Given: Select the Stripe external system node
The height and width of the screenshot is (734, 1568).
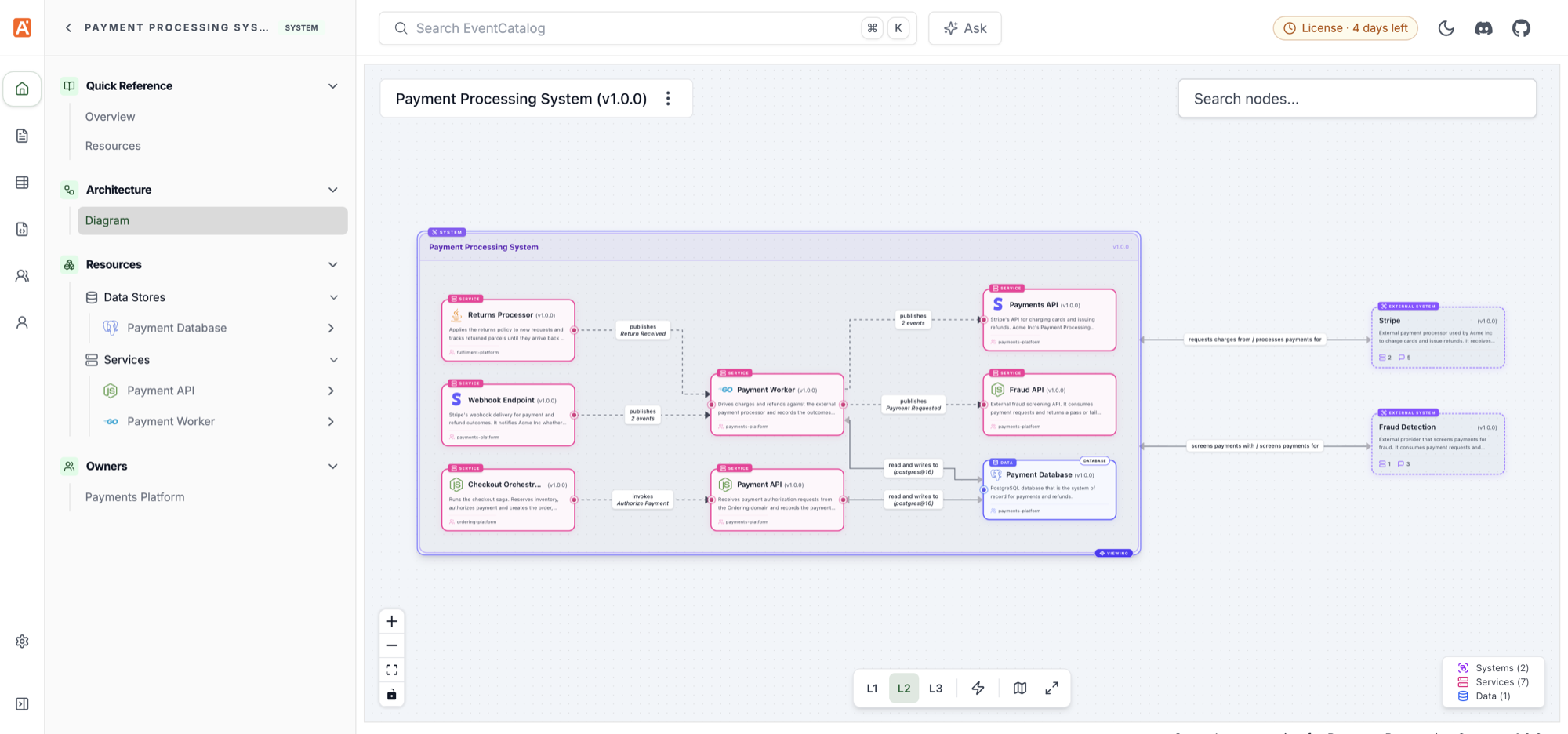Looking at the screenshot, I should tap(1438, 337).
